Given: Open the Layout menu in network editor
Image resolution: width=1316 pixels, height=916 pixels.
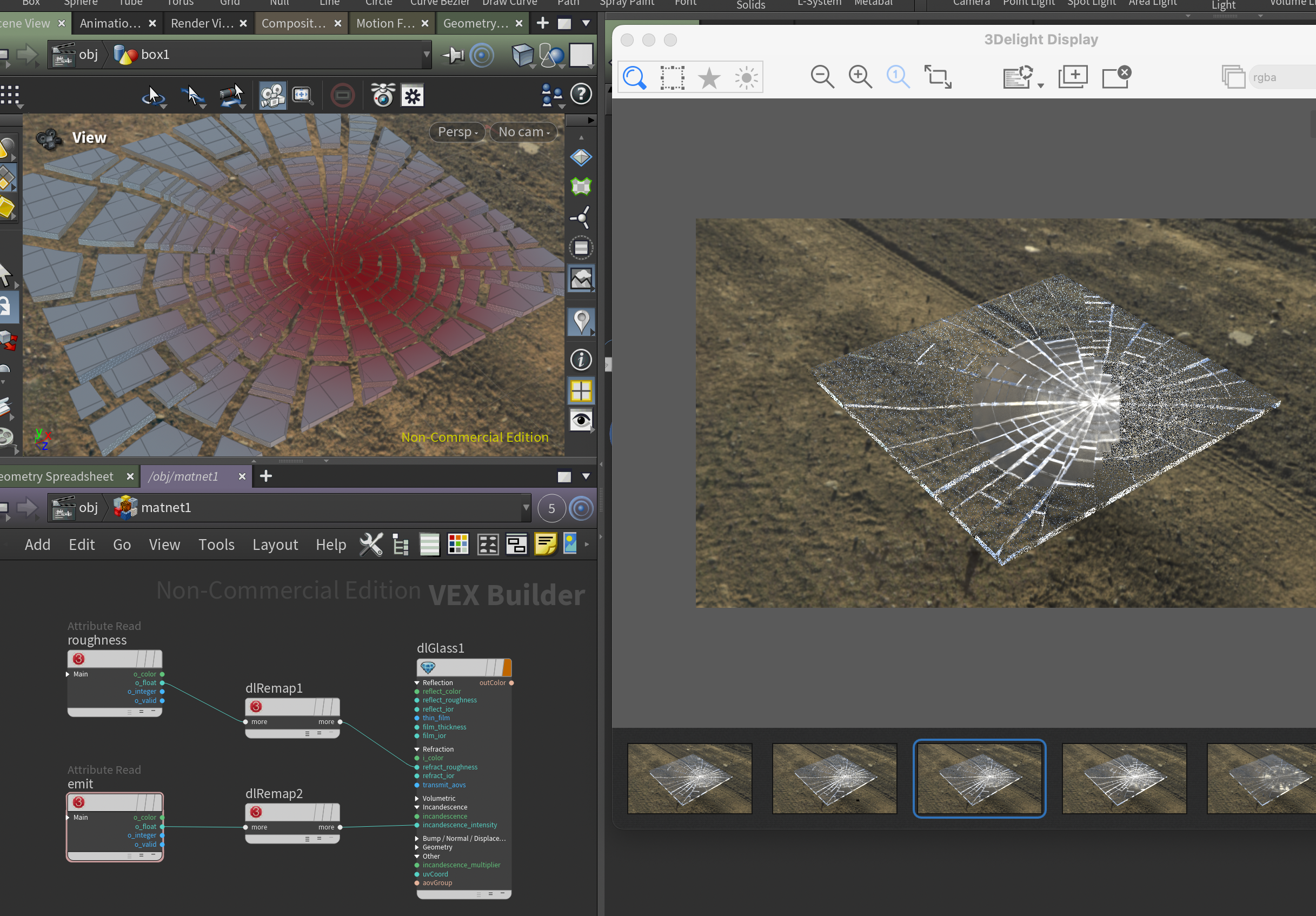Looking at the screenshot, I should click(275, 544).
